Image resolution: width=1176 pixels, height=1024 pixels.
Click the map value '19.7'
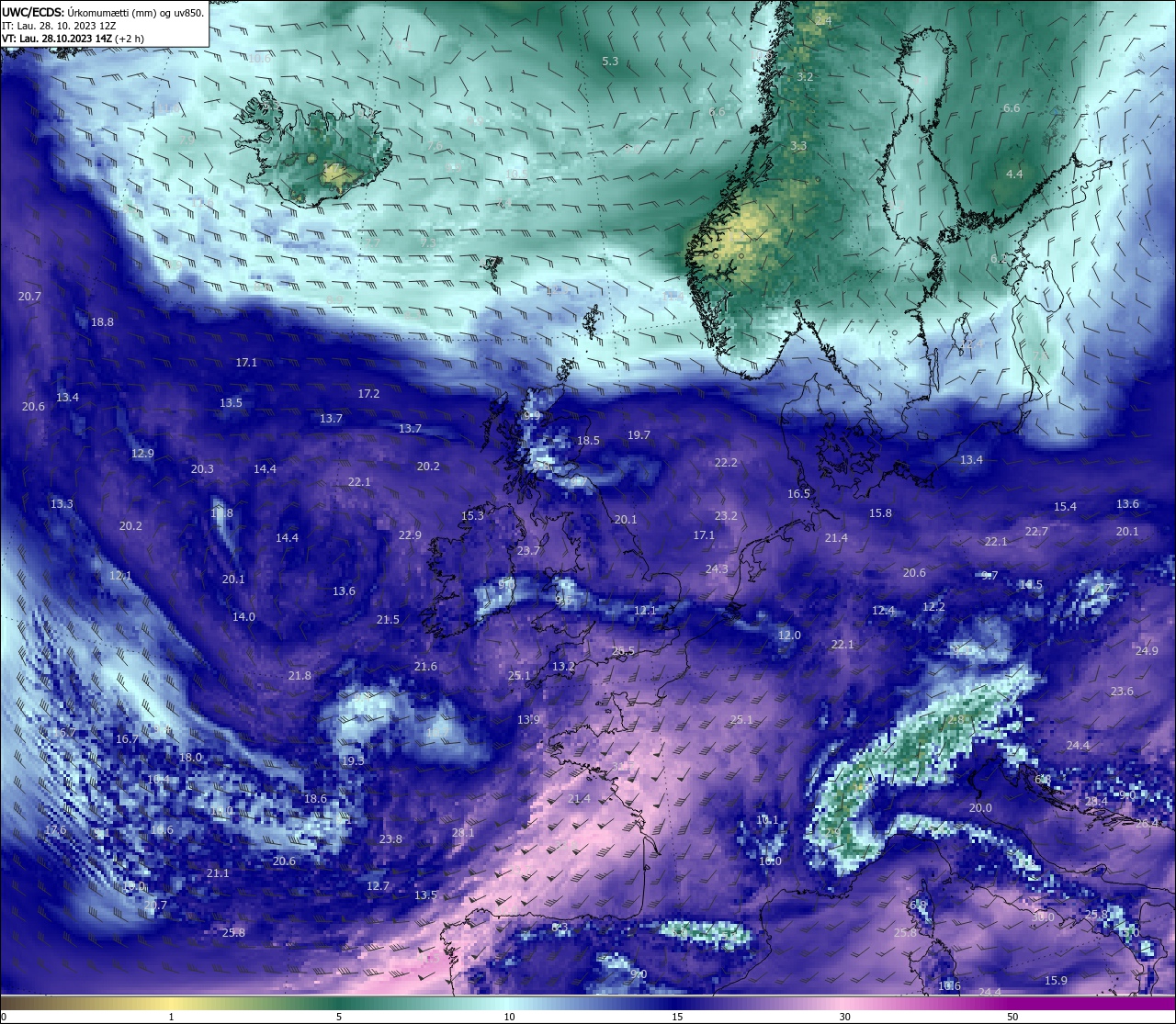(x=639, y=435)
